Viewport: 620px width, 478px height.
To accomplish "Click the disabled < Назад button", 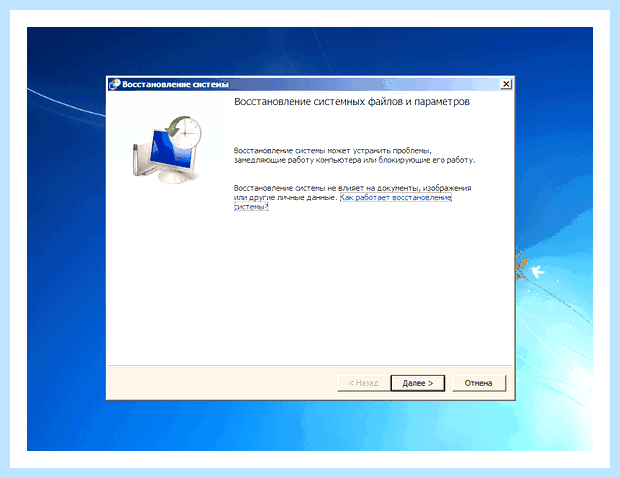I will tap(364, 383).
